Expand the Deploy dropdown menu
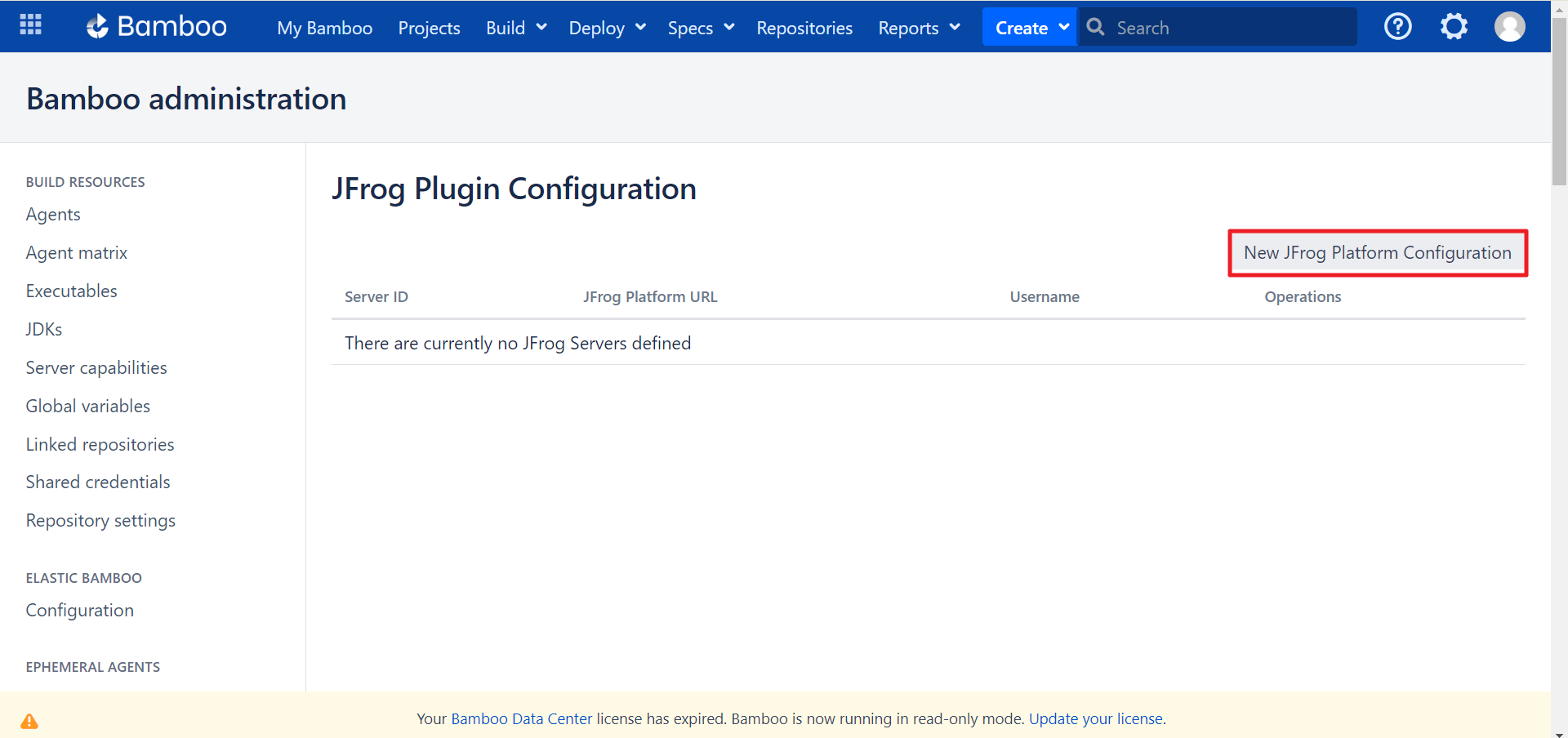The height and width of the screenshot is (738, 1568). point(608,28)
